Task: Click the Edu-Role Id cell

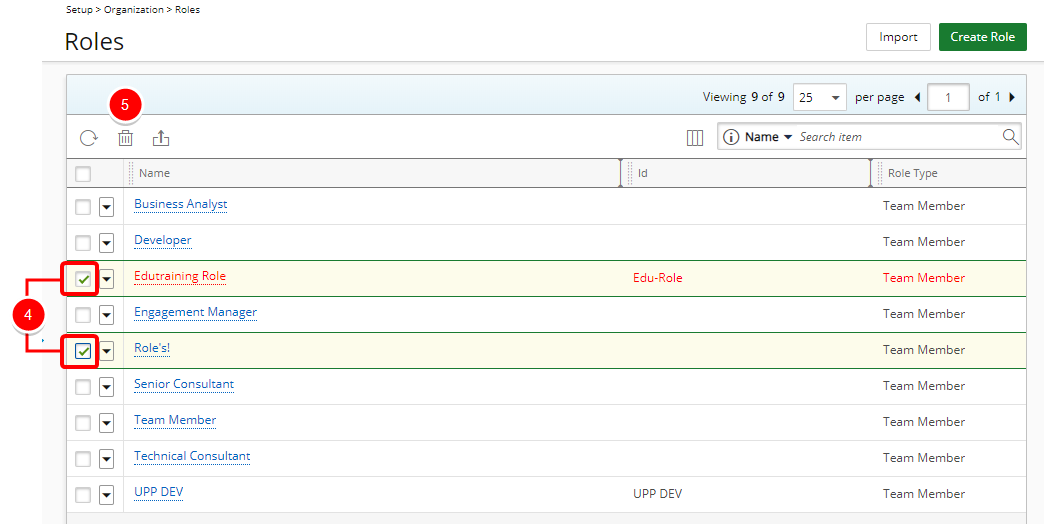Action: pos(658,278)
